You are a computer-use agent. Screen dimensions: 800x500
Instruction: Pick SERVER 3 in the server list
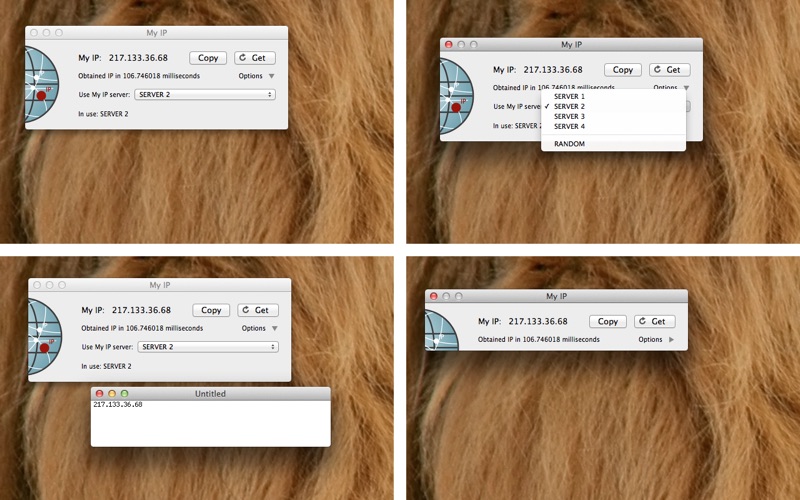(569, 116)
